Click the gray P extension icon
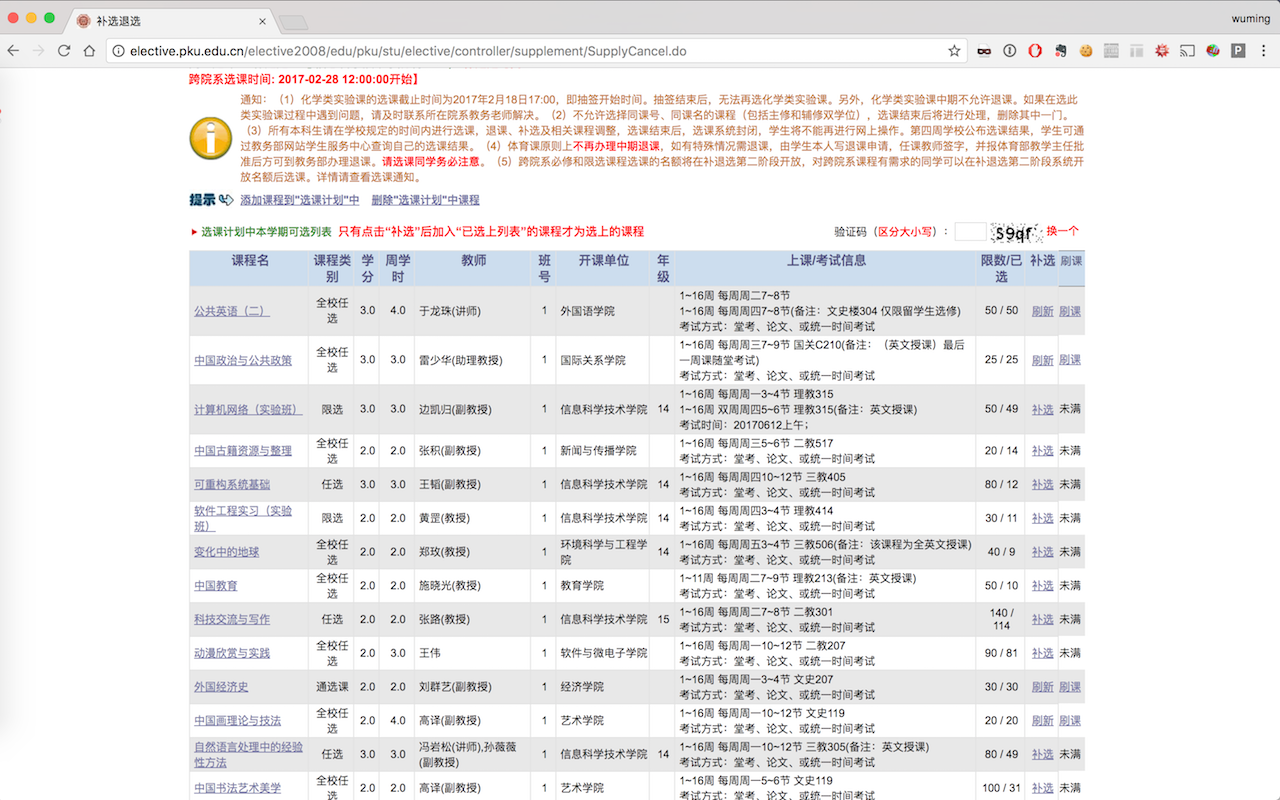This screenshot has height=800, width=1280. 1238,51
